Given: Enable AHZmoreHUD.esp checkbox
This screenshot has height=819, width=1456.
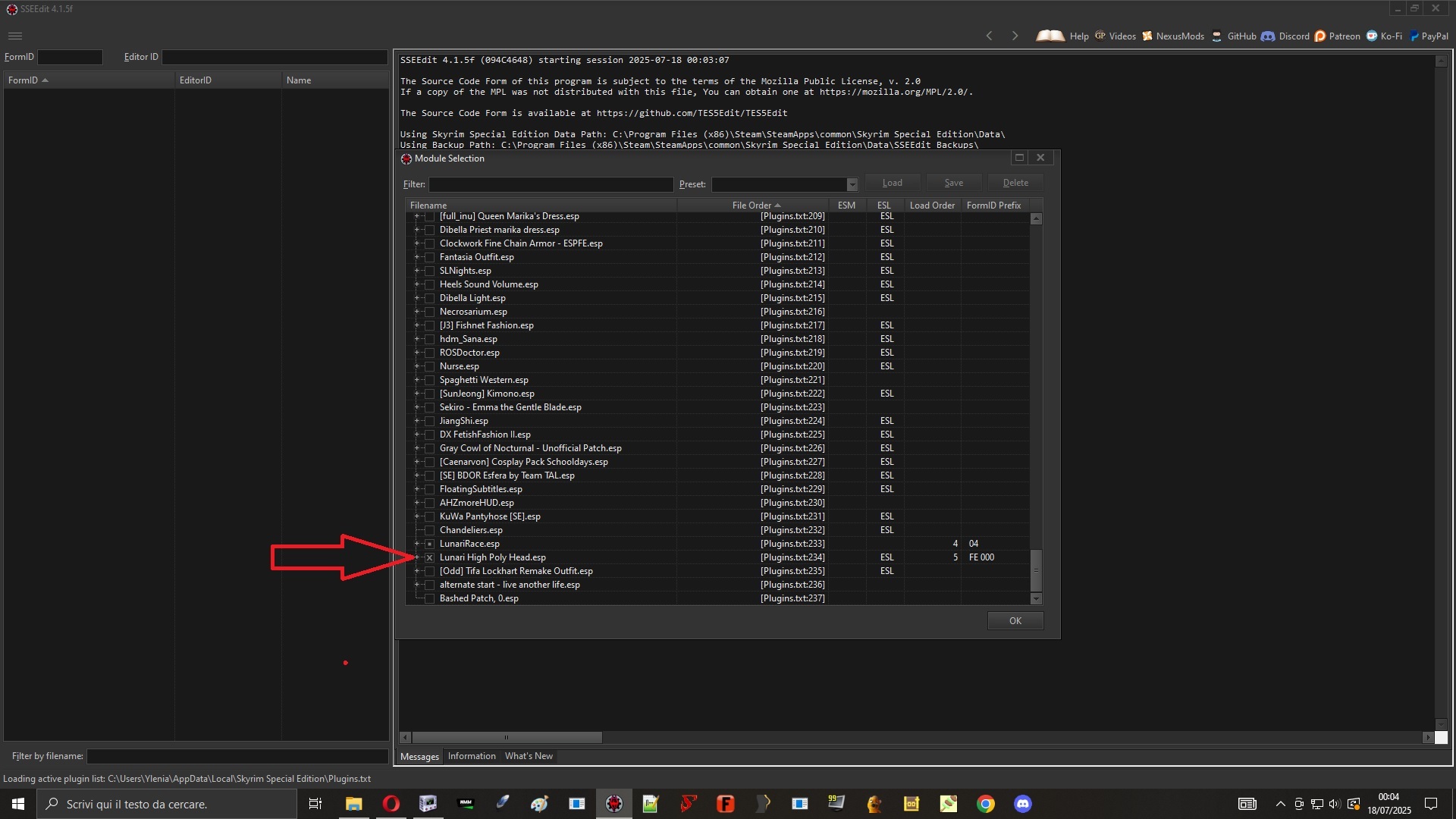Looking at the screenshot, I should tap(430, 503).
